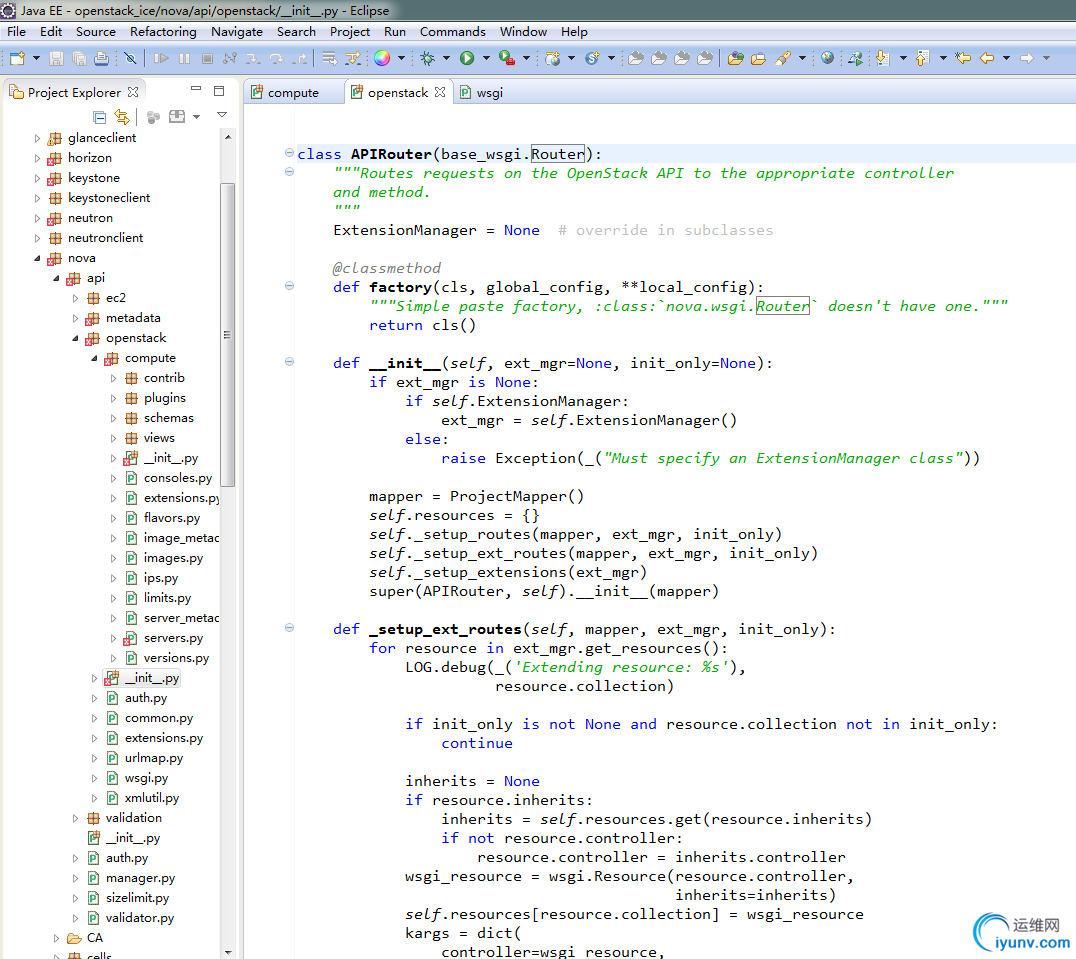Click the Previous Annotation icon

point(923,58)
